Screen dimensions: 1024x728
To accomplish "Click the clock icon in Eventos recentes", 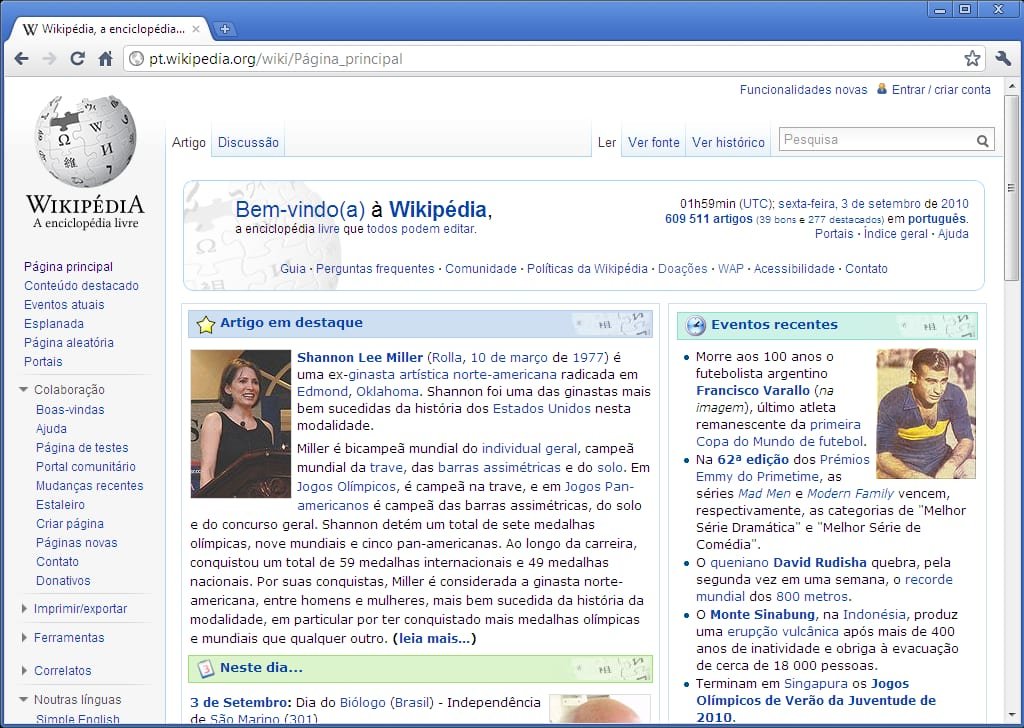I will [x=696, y=325].
